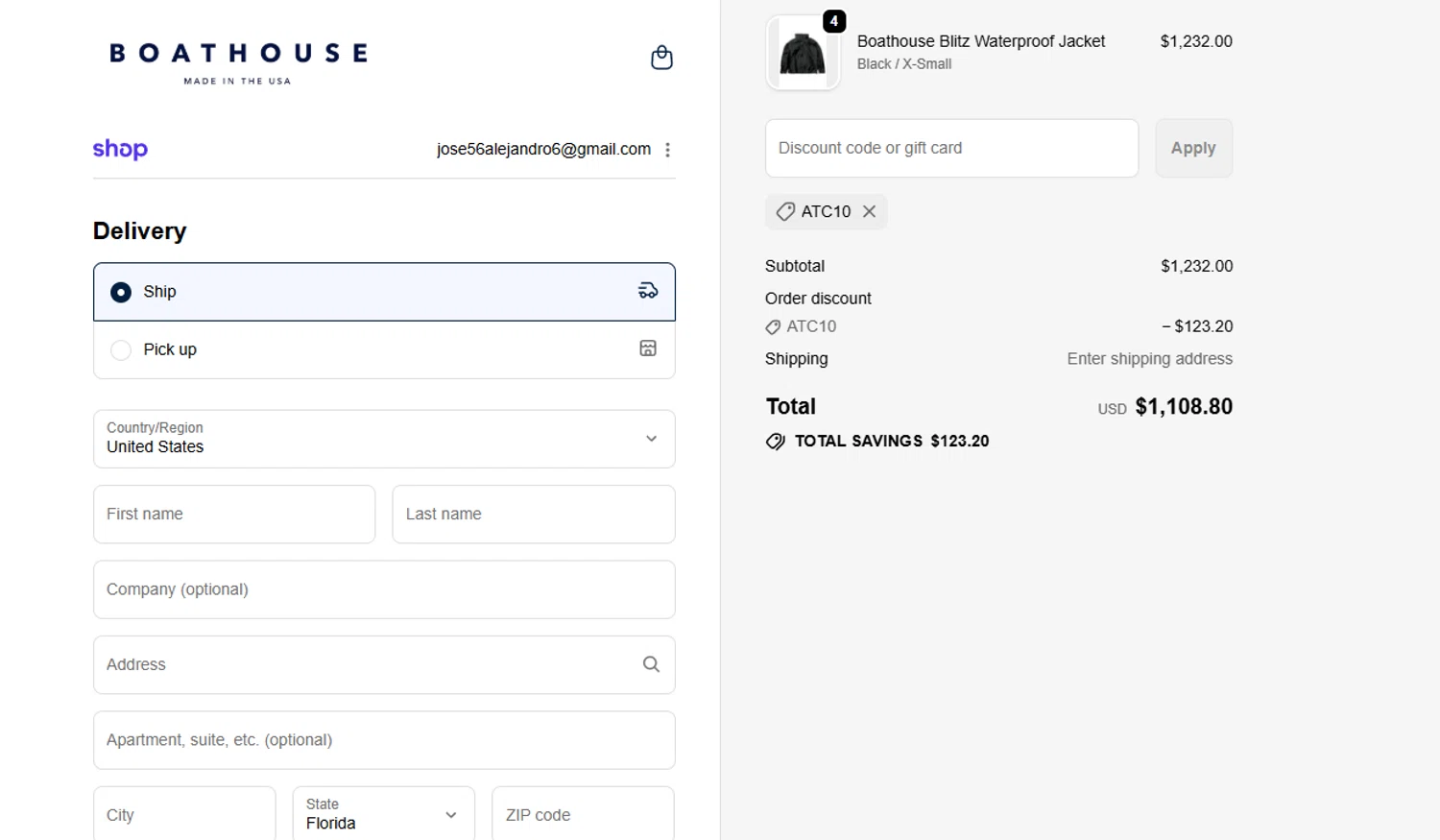Viewport: 1440px width, 840px height.
Task: Open account options three-dot menu
Action: pos(667,150)
